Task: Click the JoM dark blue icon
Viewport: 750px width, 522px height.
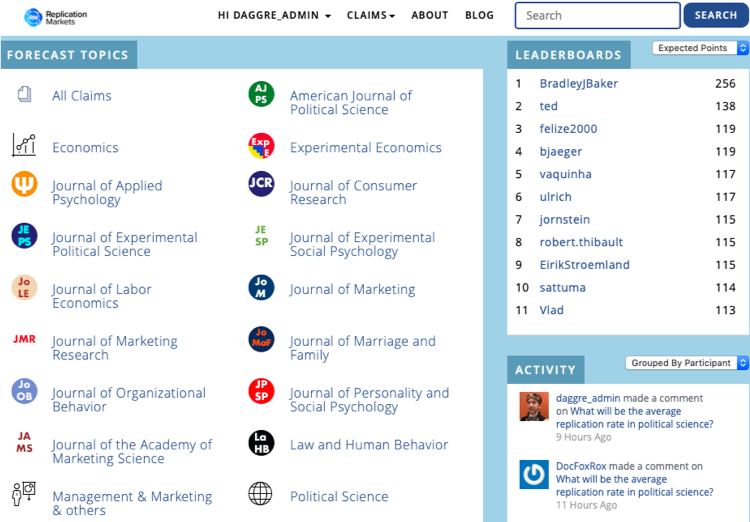Action: (x=261, y=288)
